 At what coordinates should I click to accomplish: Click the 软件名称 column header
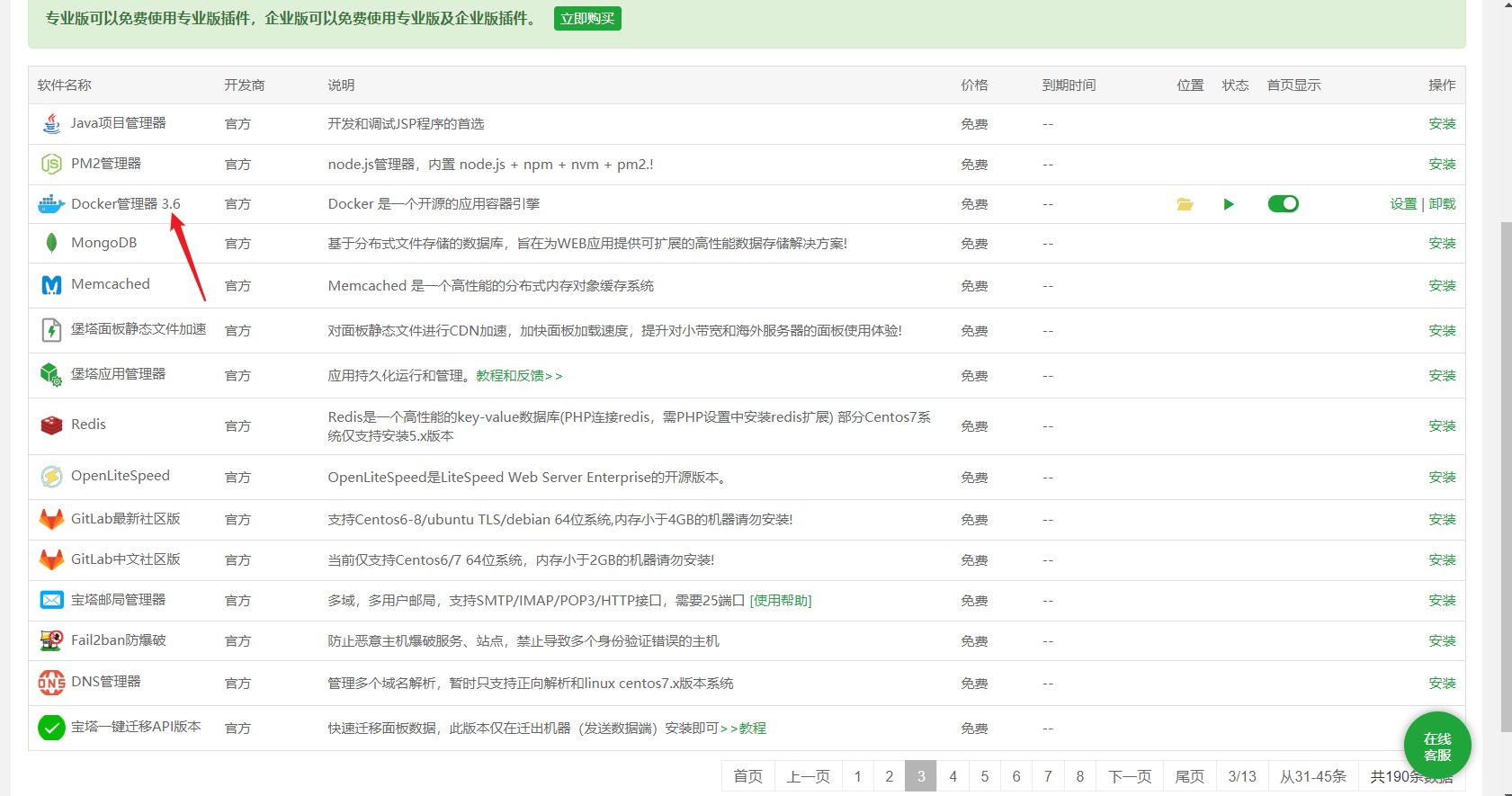click(x=65, y=85)
